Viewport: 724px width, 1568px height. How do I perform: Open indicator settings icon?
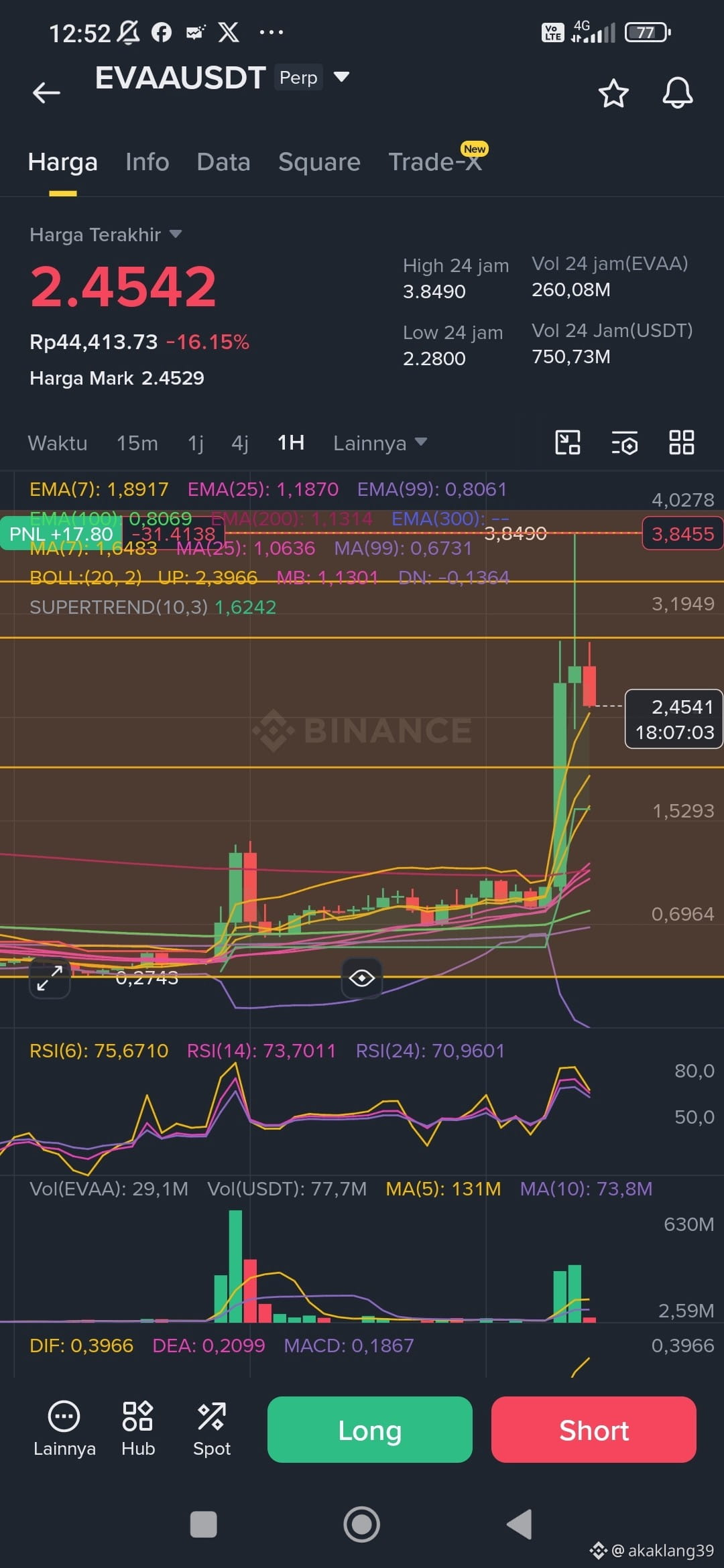pos(625,443)
